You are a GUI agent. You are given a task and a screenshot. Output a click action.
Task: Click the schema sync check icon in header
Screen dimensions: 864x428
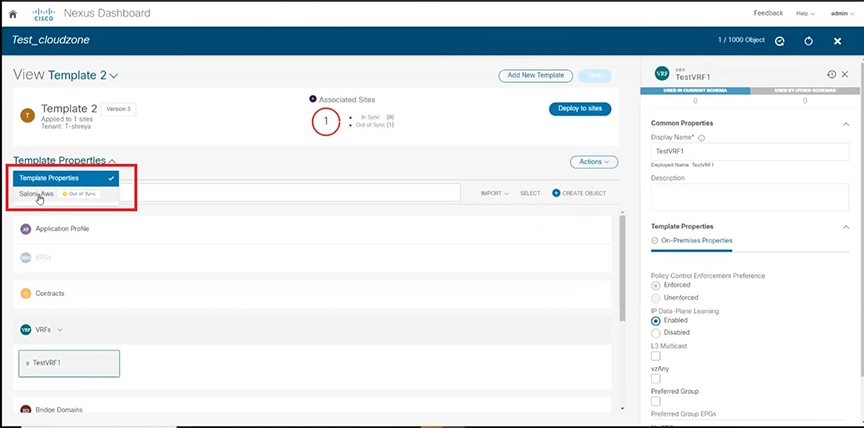[x=779, y=41]
